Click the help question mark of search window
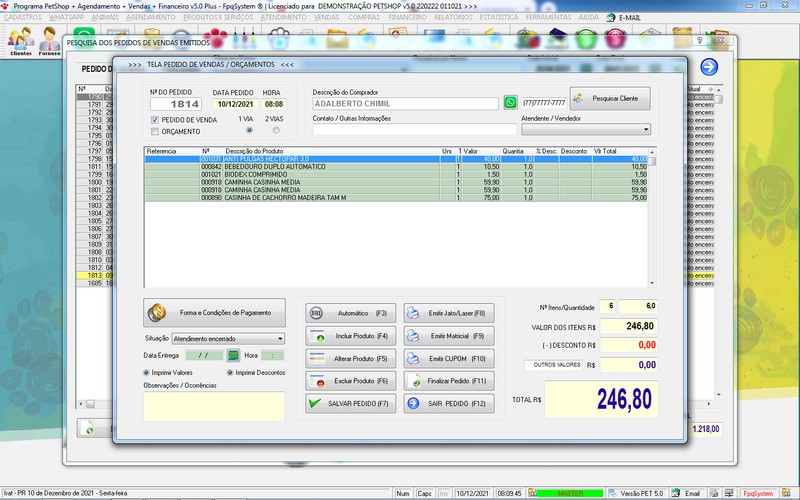This screenshot has width=800, height=500. pos(699,40)
